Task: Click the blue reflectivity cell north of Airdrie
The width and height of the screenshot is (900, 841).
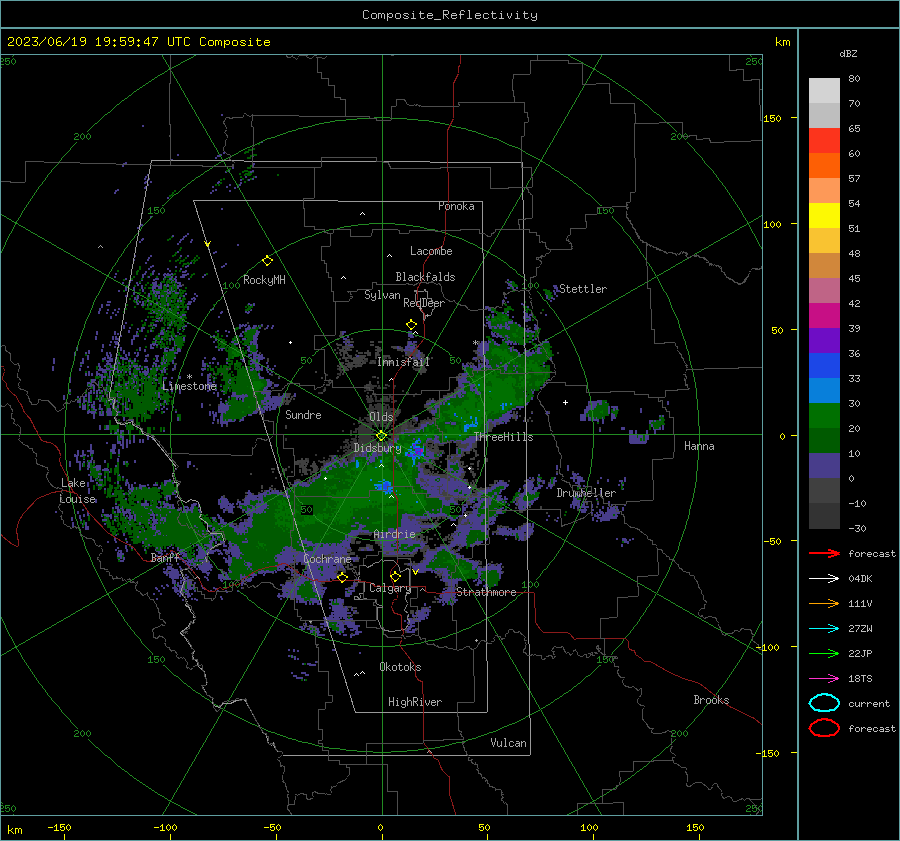Action: pyautogui.click(x=383, y=487)
